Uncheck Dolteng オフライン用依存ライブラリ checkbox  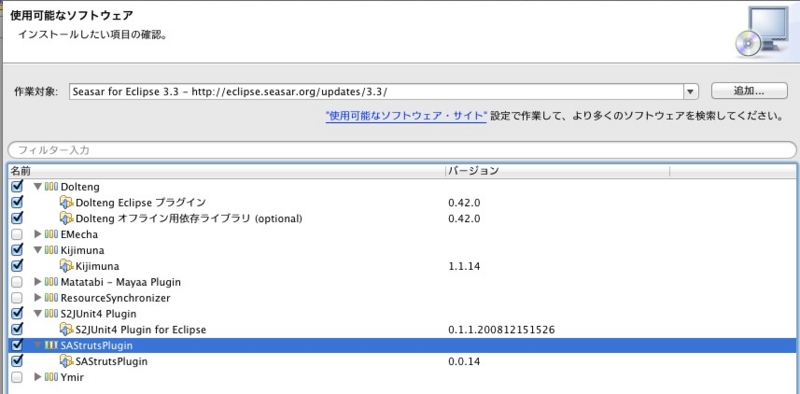17,218
